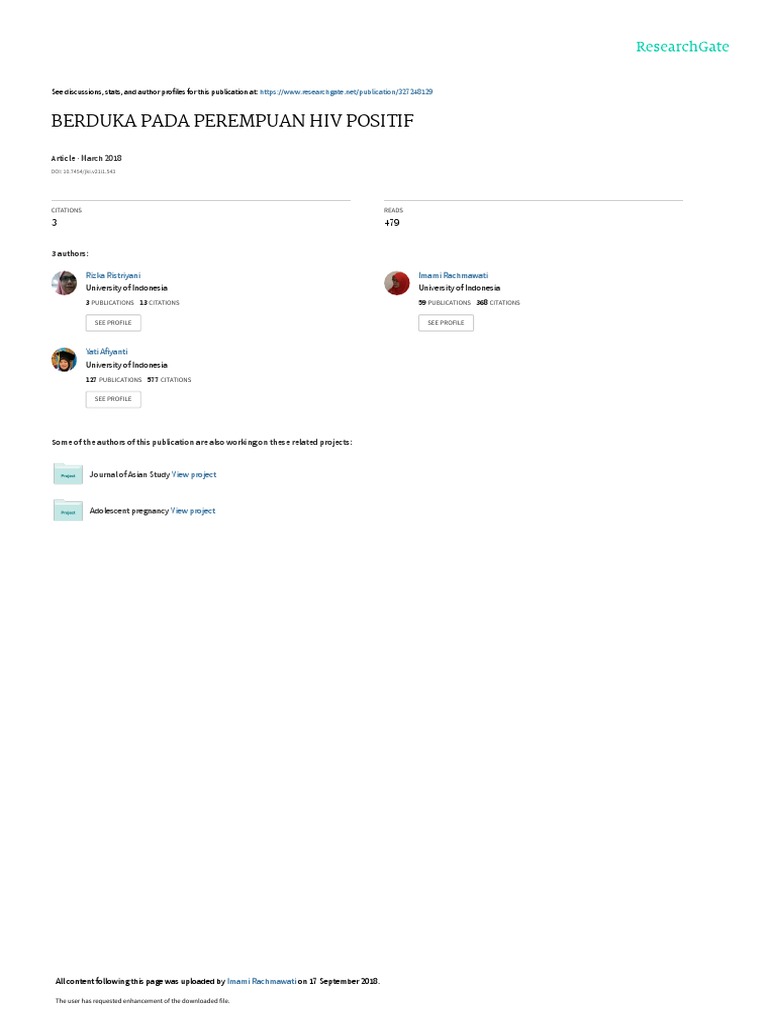Click See Profile under Yati Afiyanti
The width and height of the screenshot is (768, 1024).
pos(113,399)
